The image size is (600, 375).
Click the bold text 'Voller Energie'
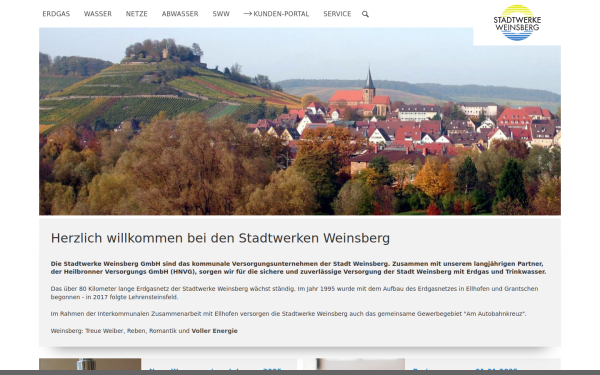[215, 331]
